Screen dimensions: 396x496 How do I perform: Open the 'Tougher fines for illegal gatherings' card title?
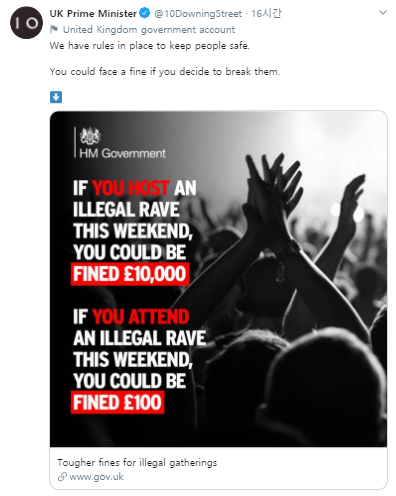point(137,463)
